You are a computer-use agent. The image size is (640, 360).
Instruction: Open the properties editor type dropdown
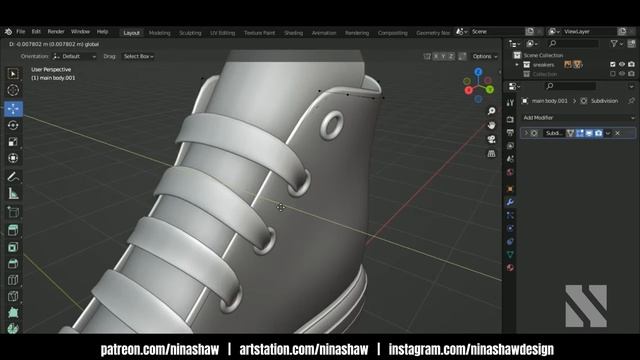point(514,86)
